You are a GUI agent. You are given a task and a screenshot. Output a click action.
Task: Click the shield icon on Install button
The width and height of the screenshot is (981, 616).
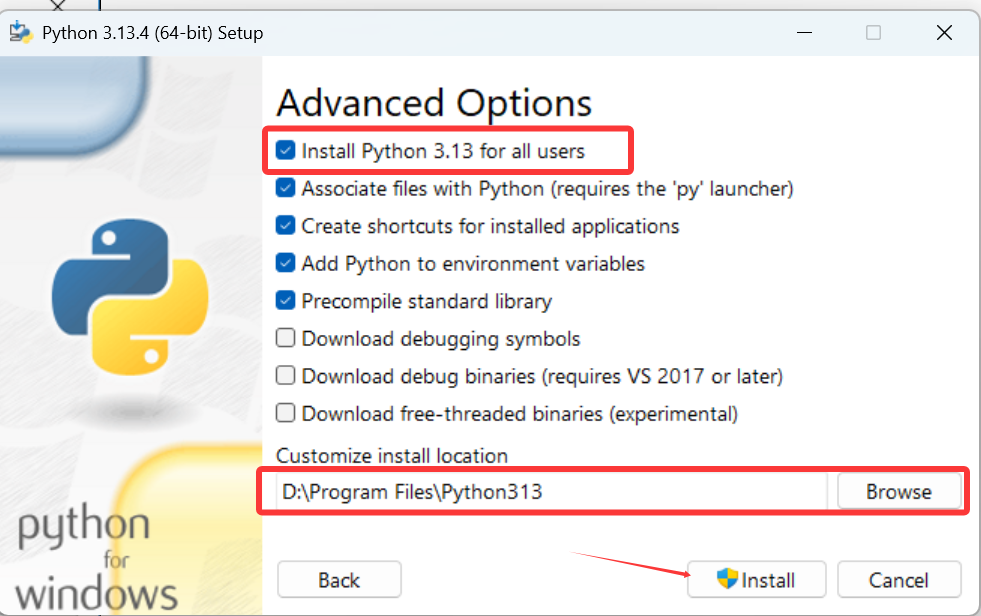click(728, 579)
